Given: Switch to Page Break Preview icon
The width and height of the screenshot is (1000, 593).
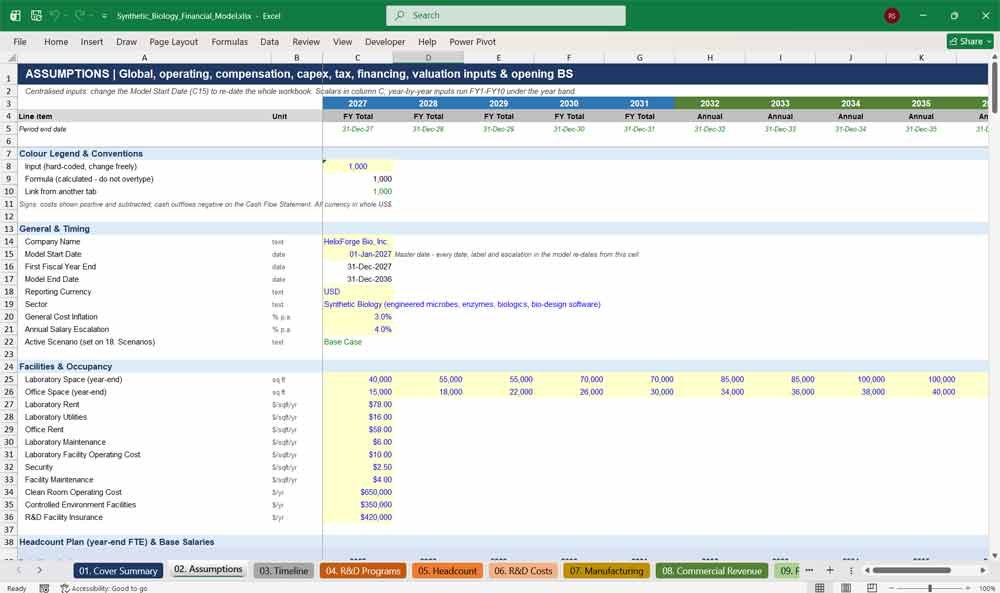Looking at the screenshot, I should (872, 588).
